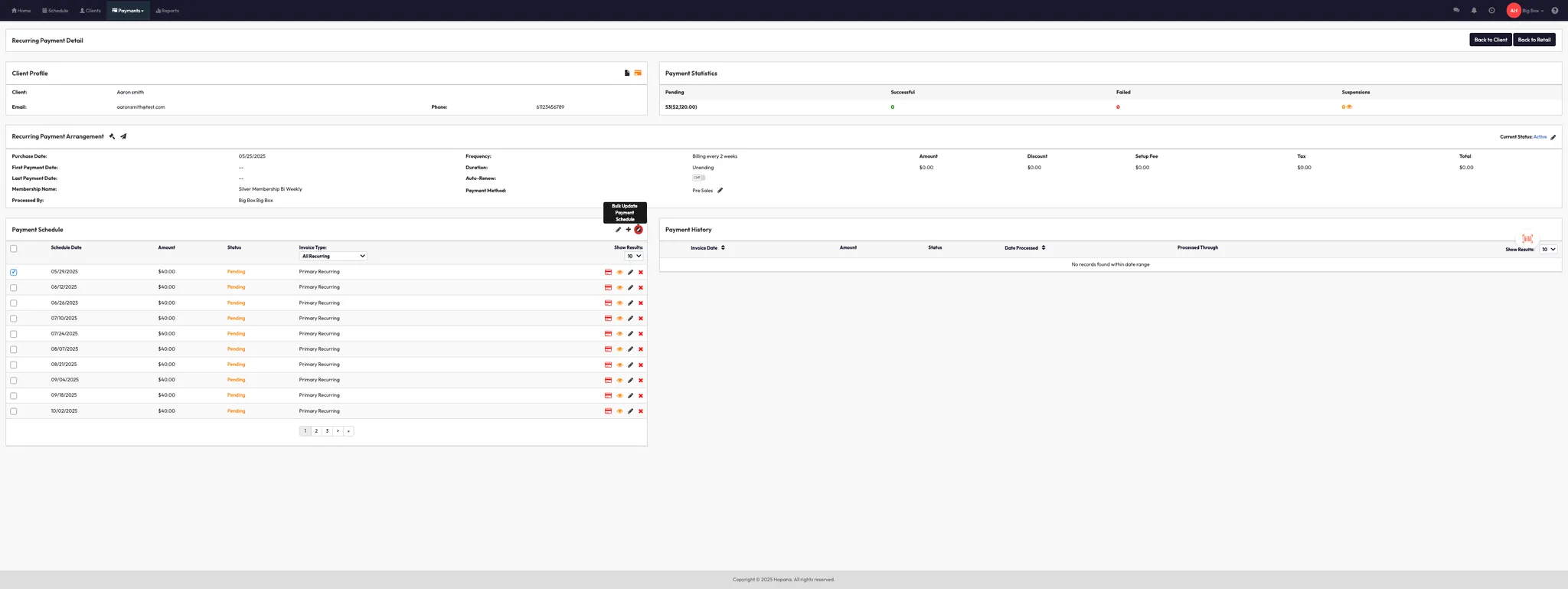Click the red delete X for 06/12/2025 payment
The height and width of the screenshot is (589, 1568).
pos(641,288)
